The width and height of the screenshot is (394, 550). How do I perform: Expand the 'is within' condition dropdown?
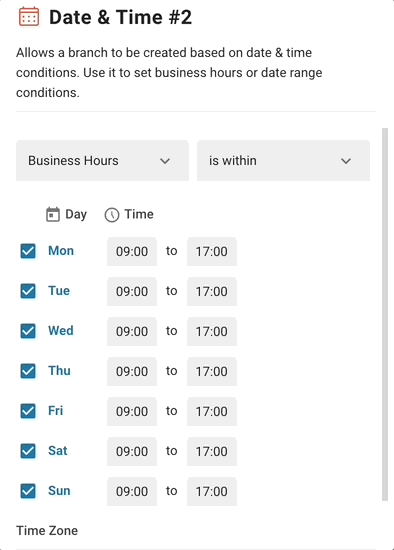tap(283, 161)
